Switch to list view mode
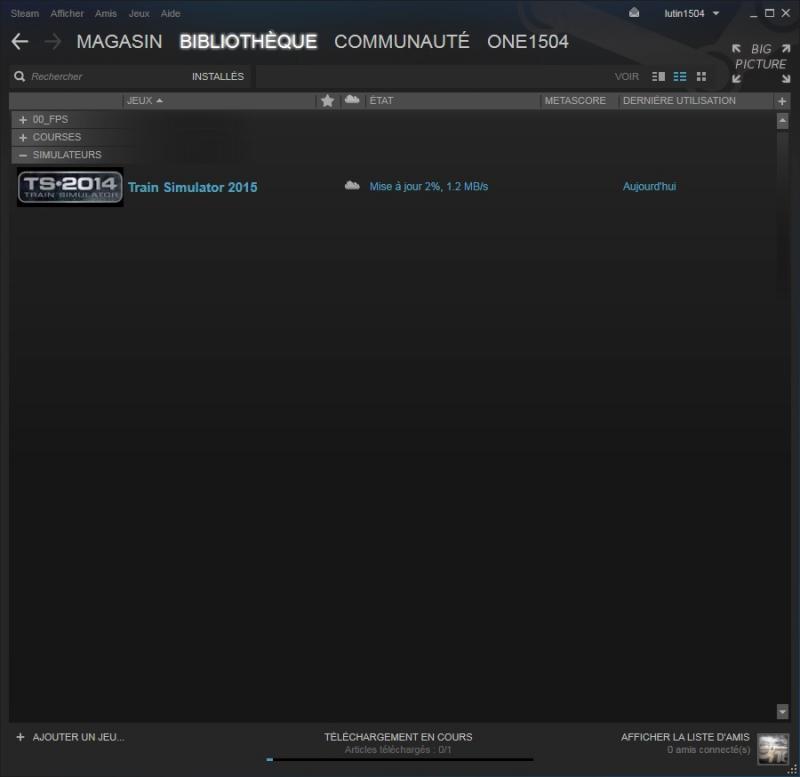The width and height of the screenshot is (800, 777). (x=680, y=77)
